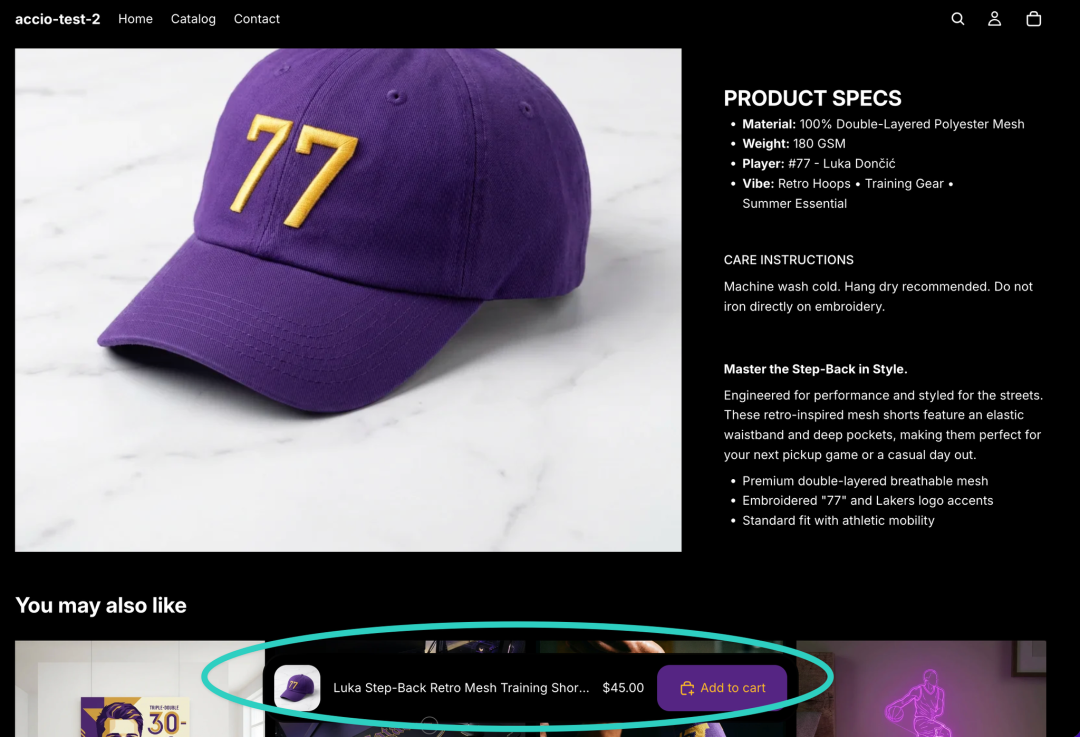This screenshot has height=737, width=1080.
Task: Add the Luka shorts to cart
Action: click(722, 688)
